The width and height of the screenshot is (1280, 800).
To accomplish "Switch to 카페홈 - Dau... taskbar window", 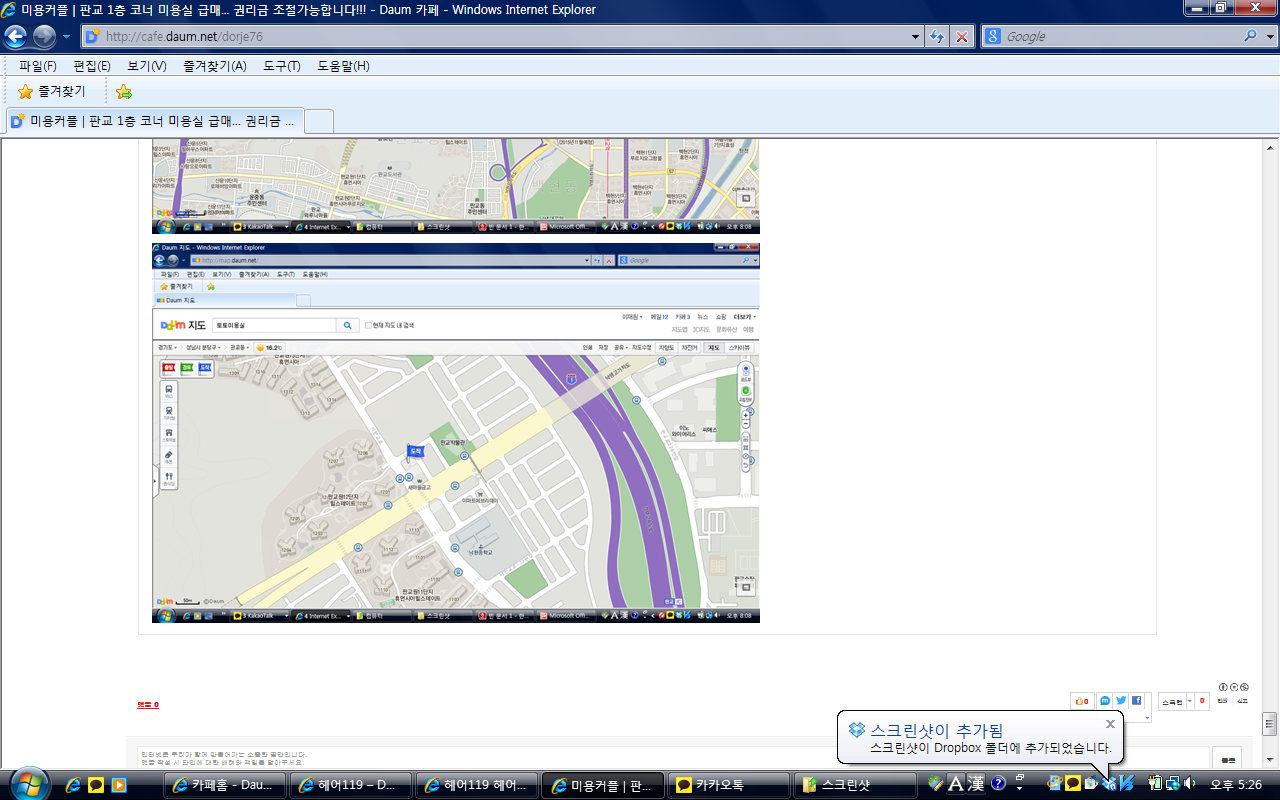I will [x=224, y=785].
